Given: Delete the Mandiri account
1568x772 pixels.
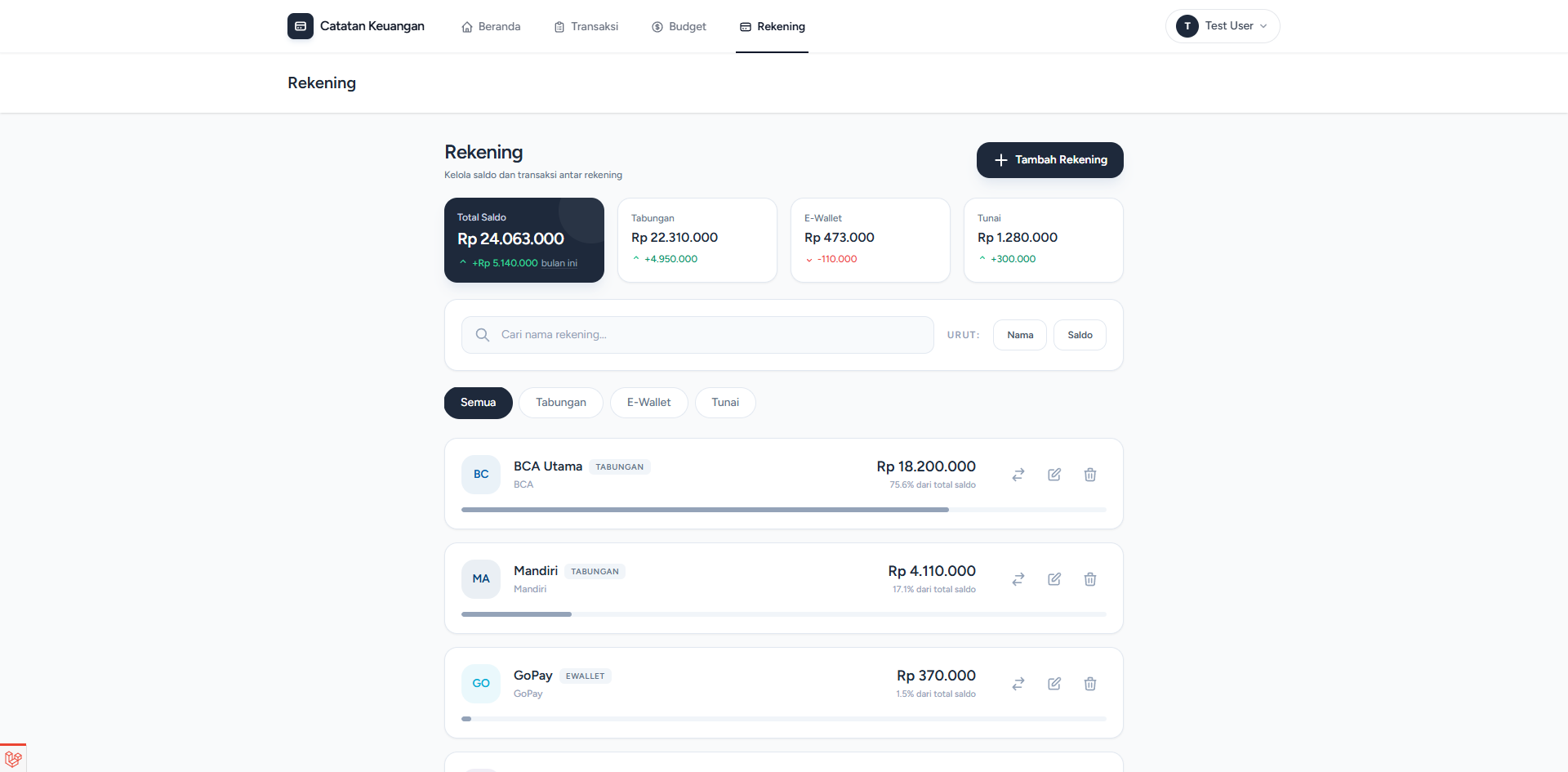Looking at the screenshot, I should 1090,579.
